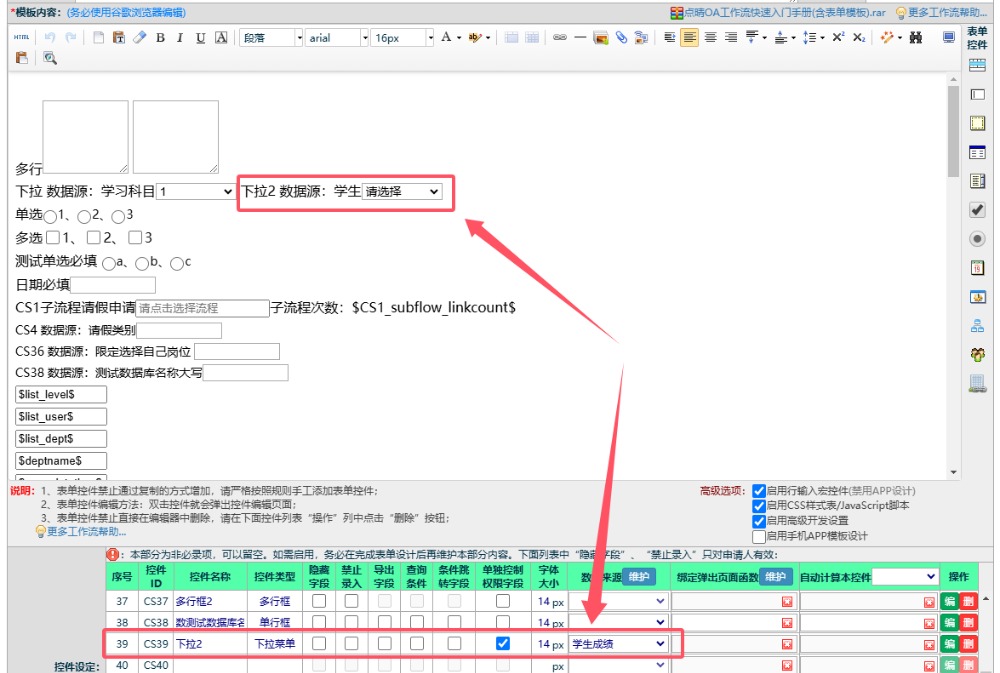This screenshot has height=673, width=1000.
Task: Click the 日期必填 date input field
Action: [113, 285]
